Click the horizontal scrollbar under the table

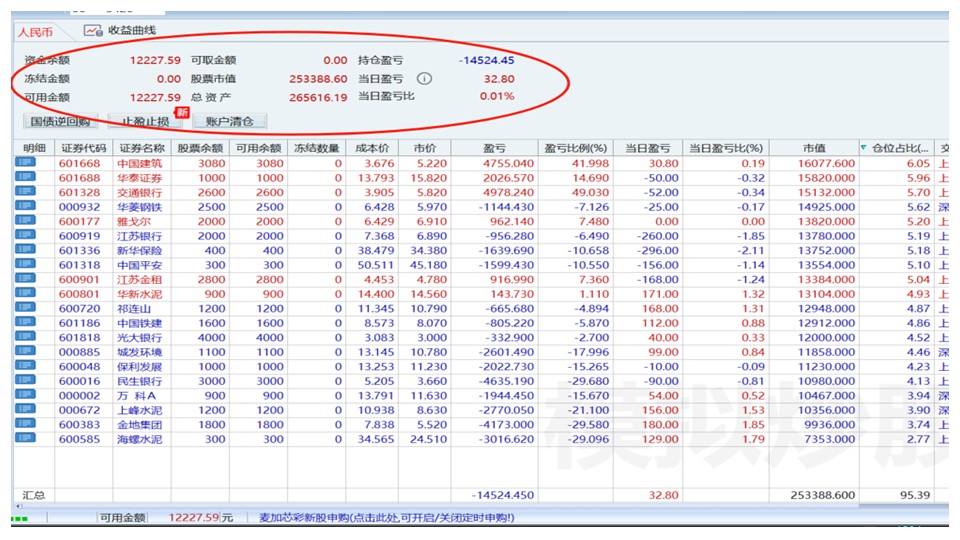(438, 507)
